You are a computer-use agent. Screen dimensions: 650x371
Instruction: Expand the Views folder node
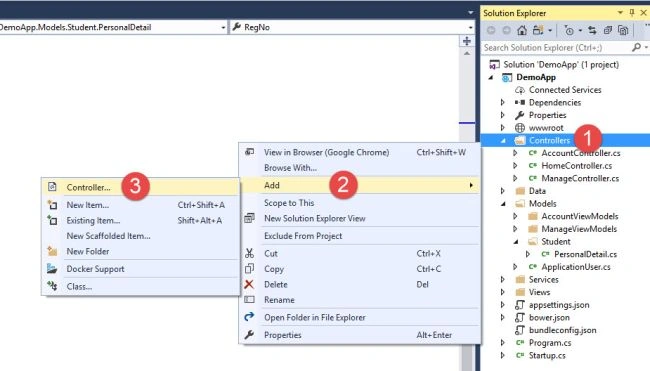503,292
